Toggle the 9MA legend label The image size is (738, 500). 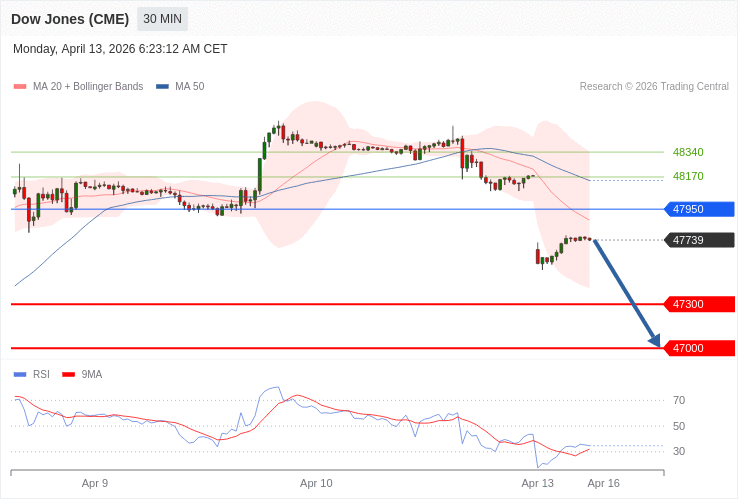click(92, 375)
